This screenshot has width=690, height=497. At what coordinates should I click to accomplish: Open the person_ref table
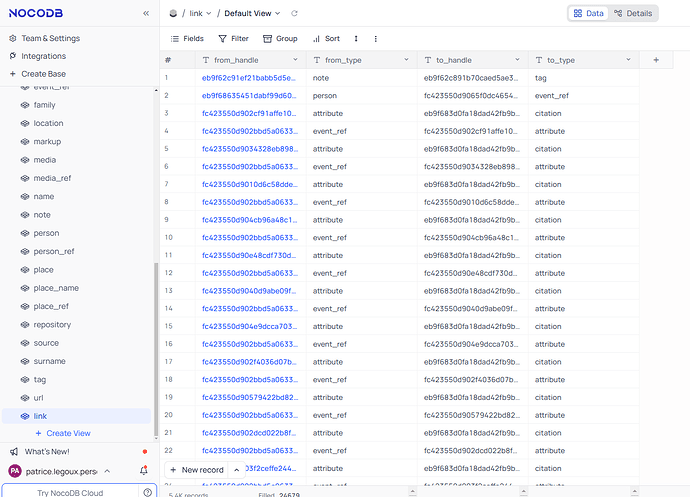pyautogui.click(x=54, y=251)
